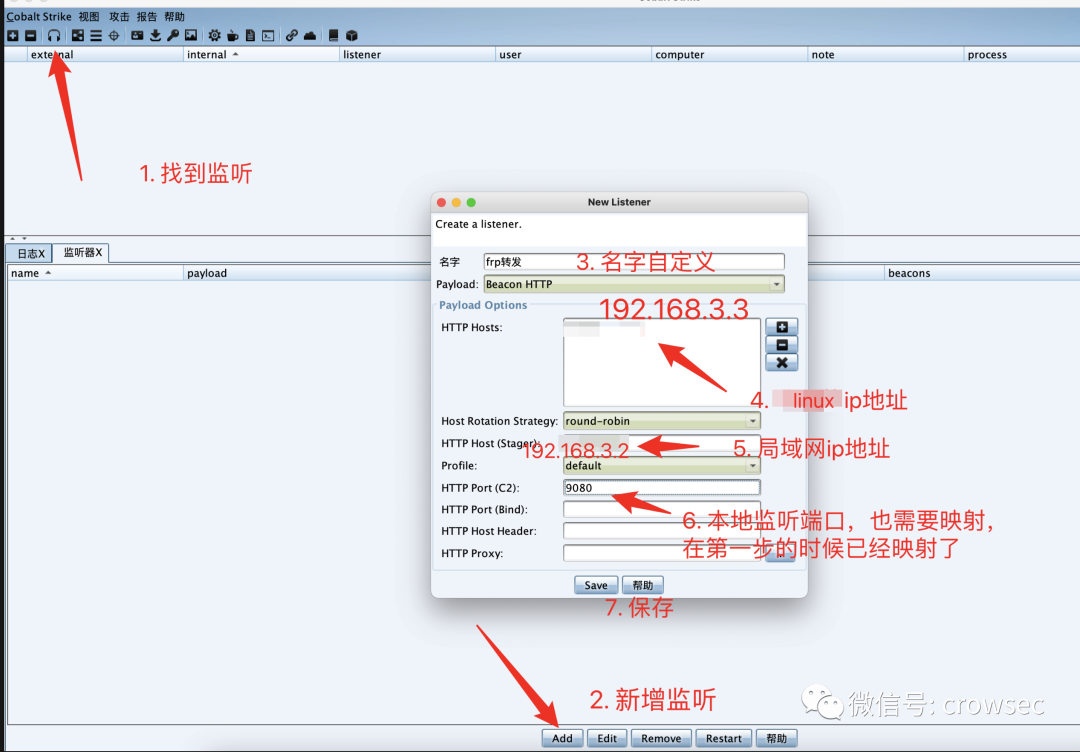
Task: Open keystrokes via the key icon
Action: tap(173, 35)
